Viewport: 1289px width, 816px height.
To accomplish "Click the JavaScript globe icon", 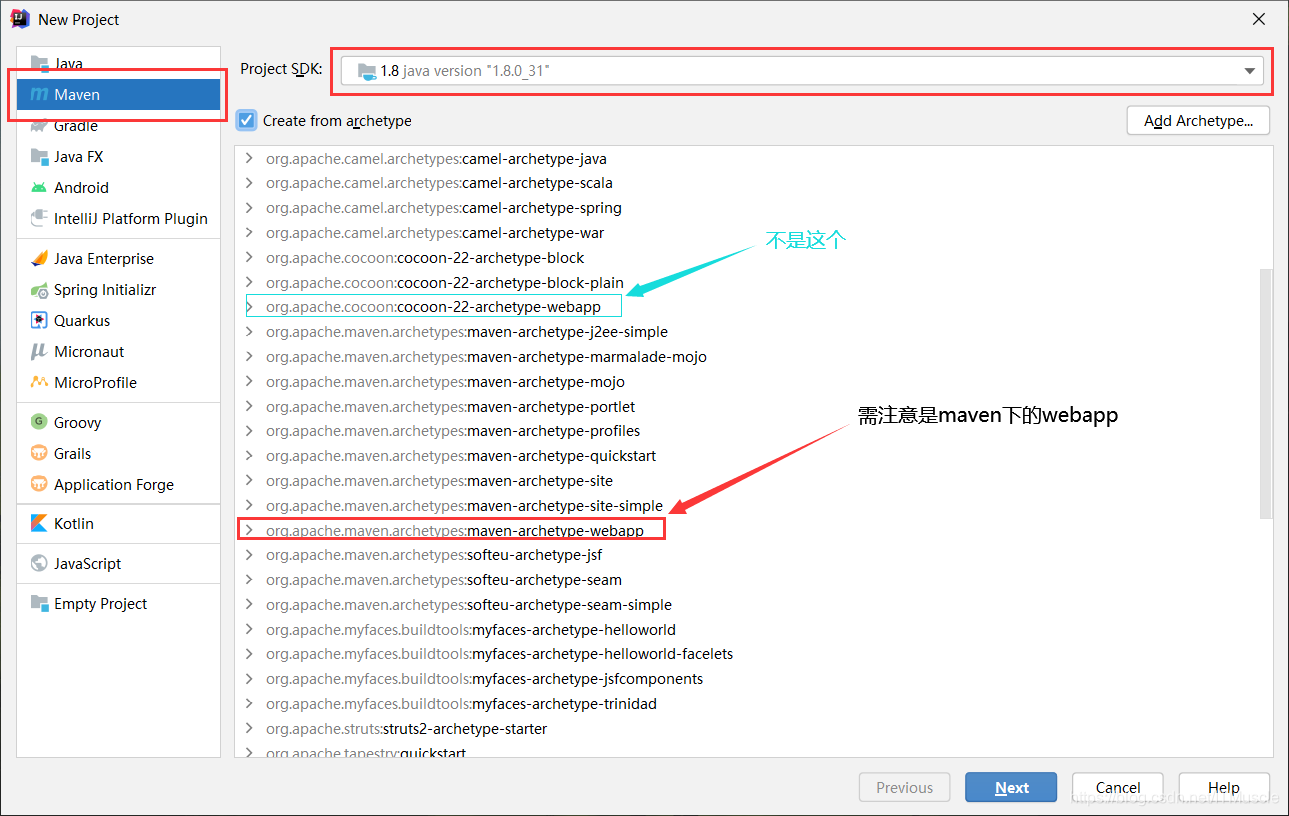I will (39, 564).
